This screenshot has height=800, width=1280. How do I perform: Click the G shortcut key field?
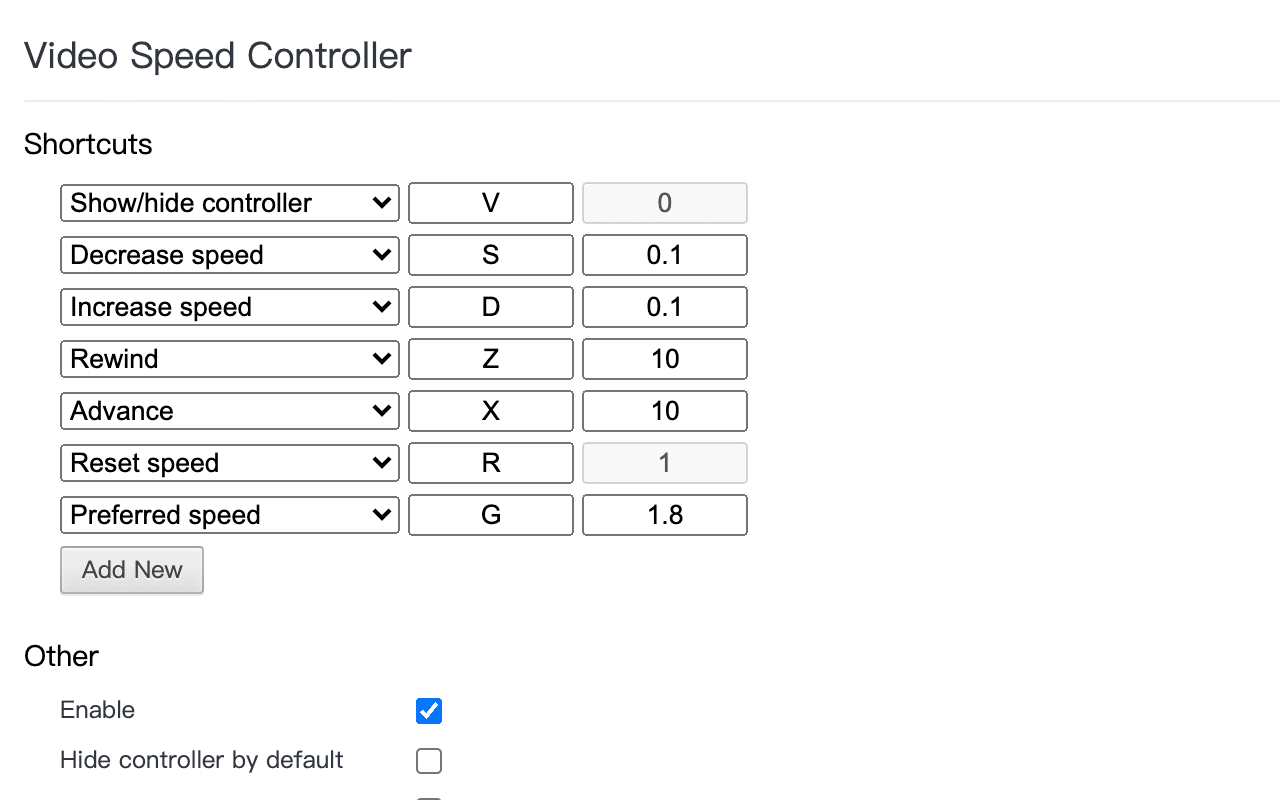point(490,515)
